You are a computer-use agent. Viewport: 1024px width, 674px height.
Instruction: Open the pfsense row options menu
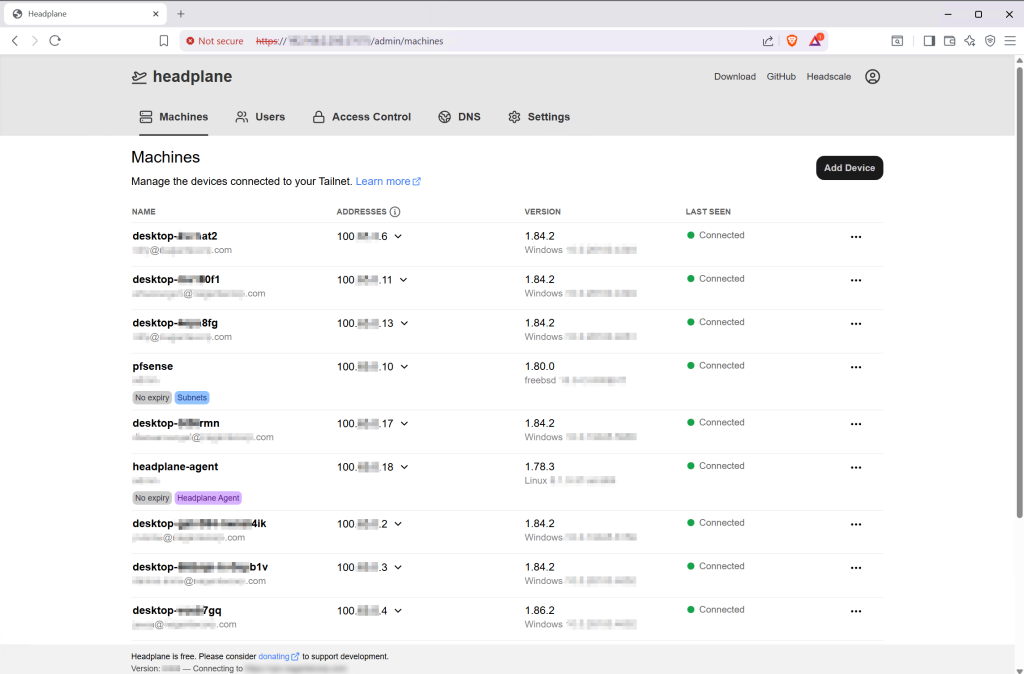[x=856, y=367]
